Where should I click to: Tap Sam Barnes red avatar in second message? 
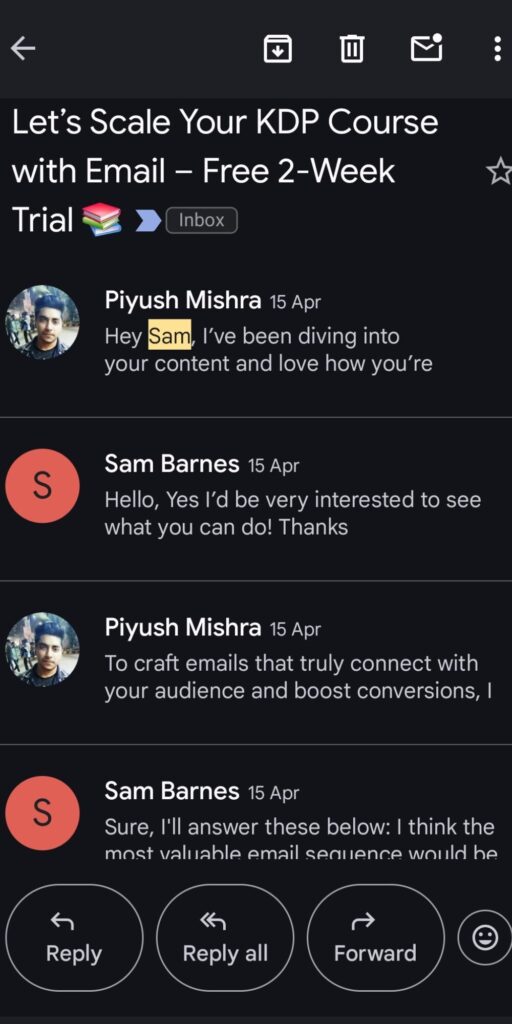pyautogui.click(x=42, y=486)
